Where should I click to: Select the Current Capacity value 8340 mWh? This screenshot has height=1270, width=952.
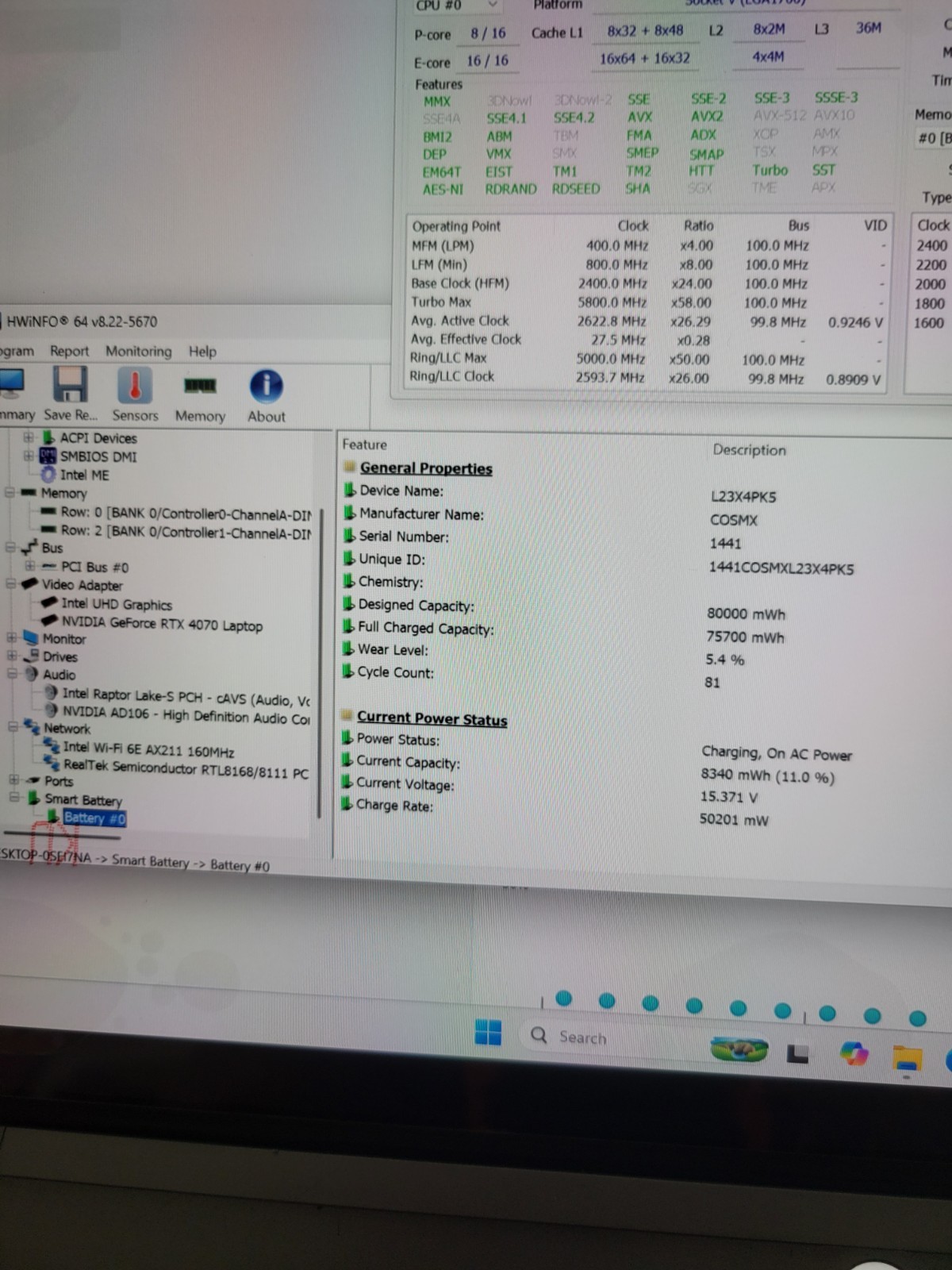pyautogui.click(x=767, y=775)
